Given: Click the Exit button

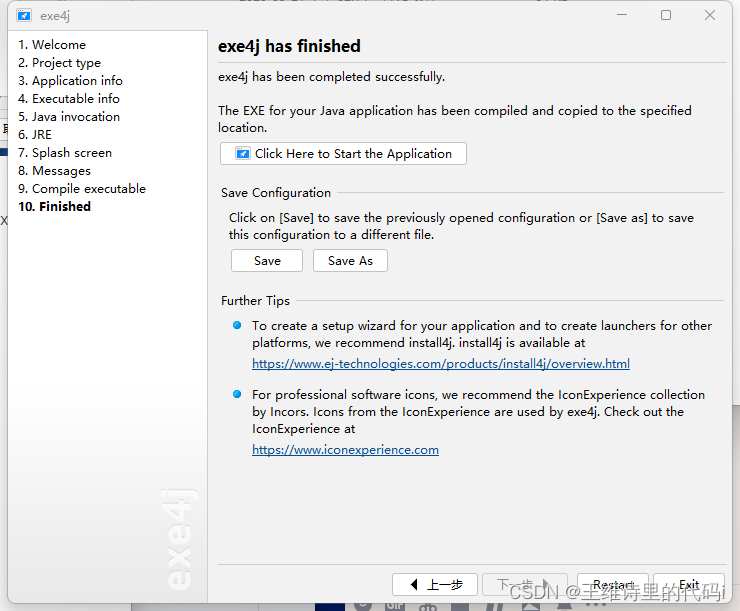Looking at the screenshot, I should (689, 585).
